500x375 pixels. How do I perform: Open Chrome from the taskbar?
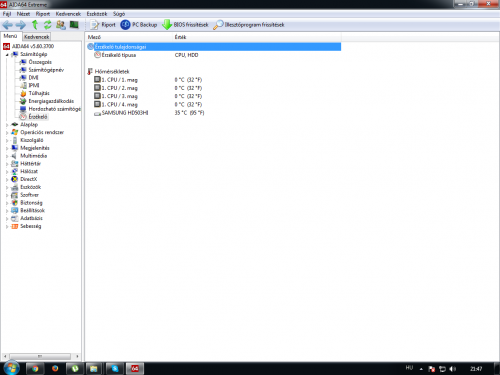coord(35,368)
